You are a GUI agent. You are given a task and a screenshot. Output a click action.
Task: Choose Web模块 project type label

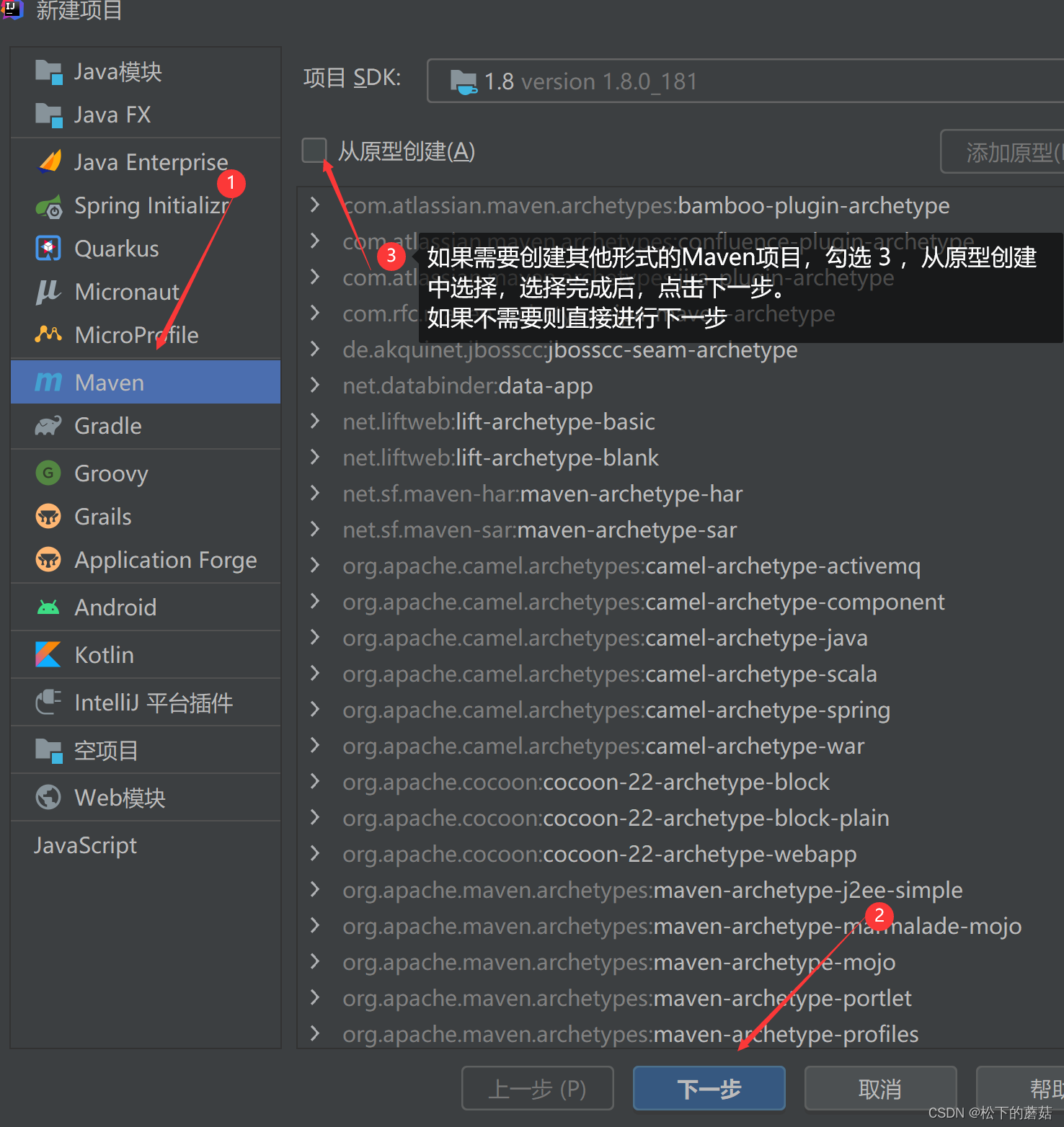coord(120,798)
